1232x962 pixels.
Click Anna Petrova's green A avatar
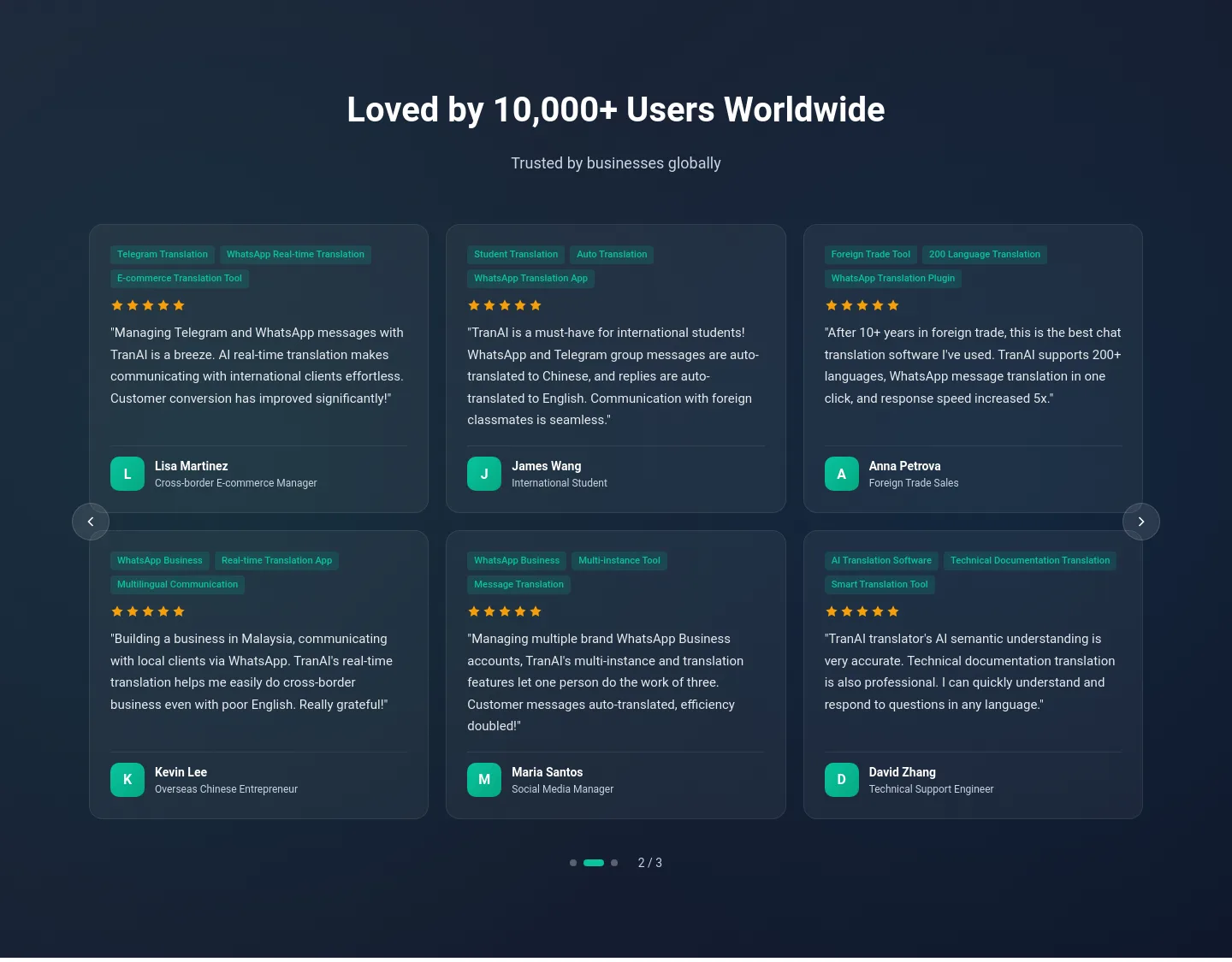(842, 474)
